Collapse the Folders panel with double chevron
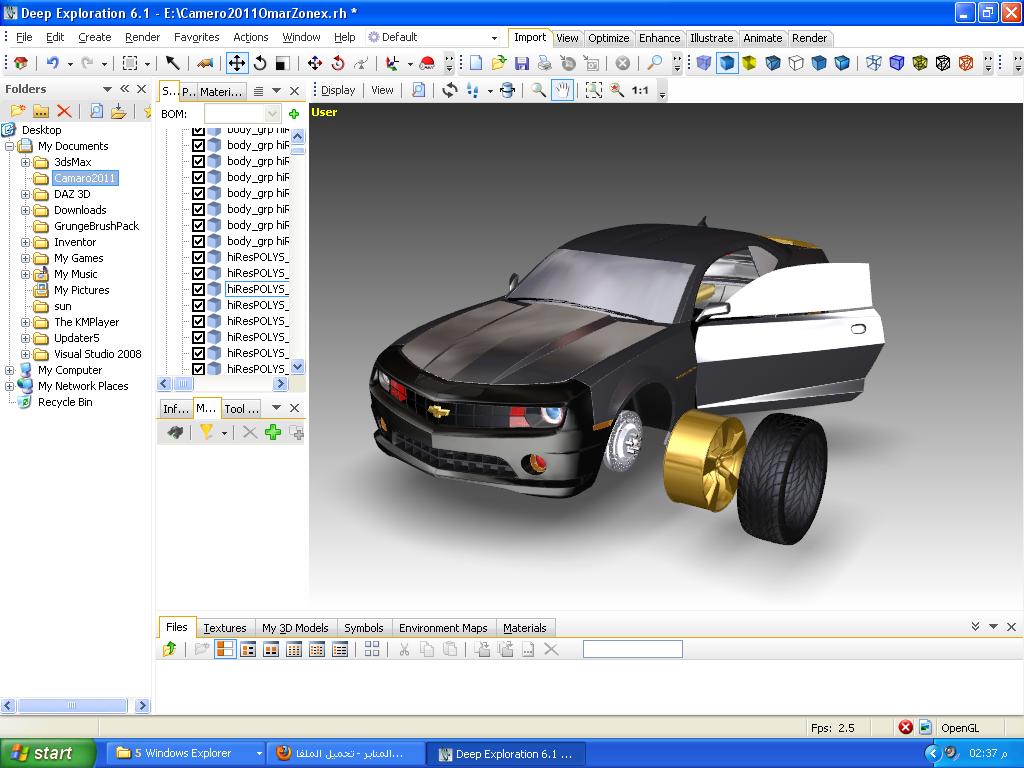 (125, 89)
